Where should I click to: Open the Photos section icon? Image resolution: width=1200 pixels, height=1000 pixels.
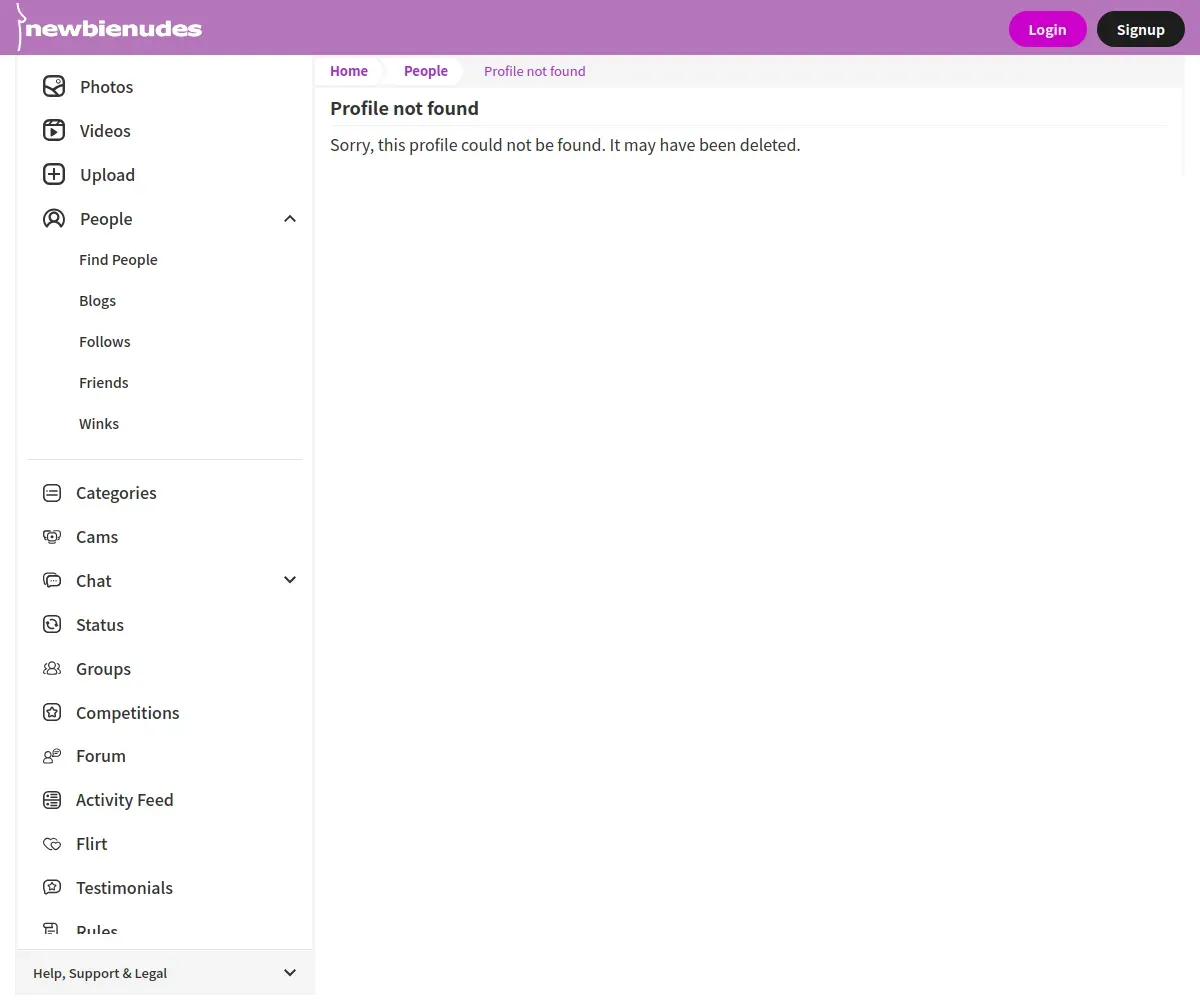point(54,87)
